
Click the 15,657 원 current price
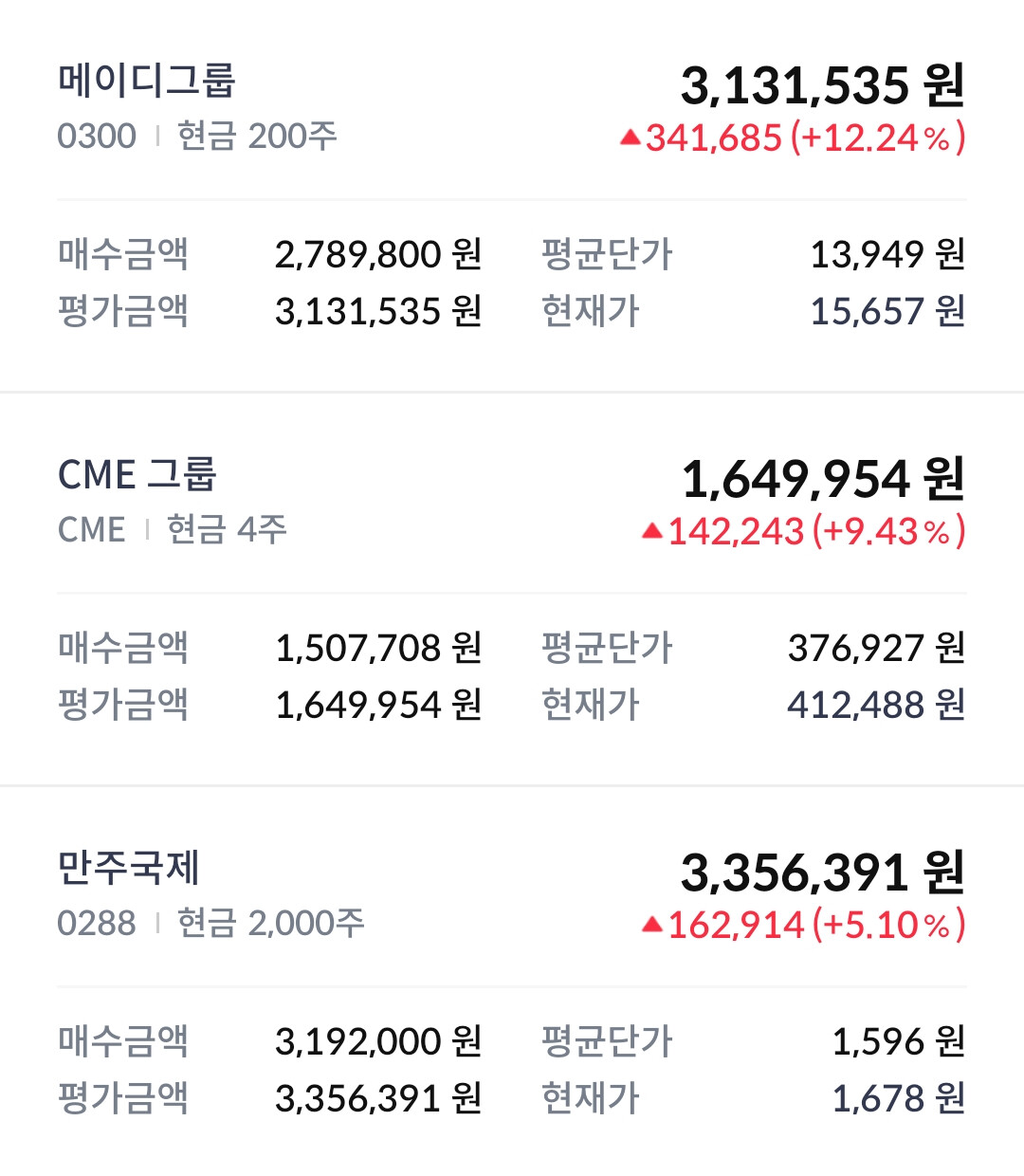coord(887,311)
